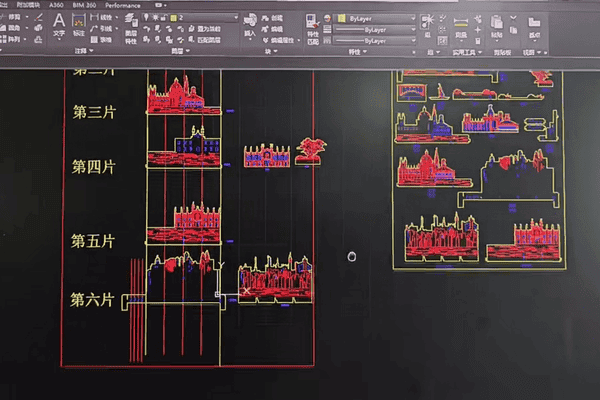Click the Measure (测量) tool
Viewport: 600px width, 400px height.
(x=461, y=26)
